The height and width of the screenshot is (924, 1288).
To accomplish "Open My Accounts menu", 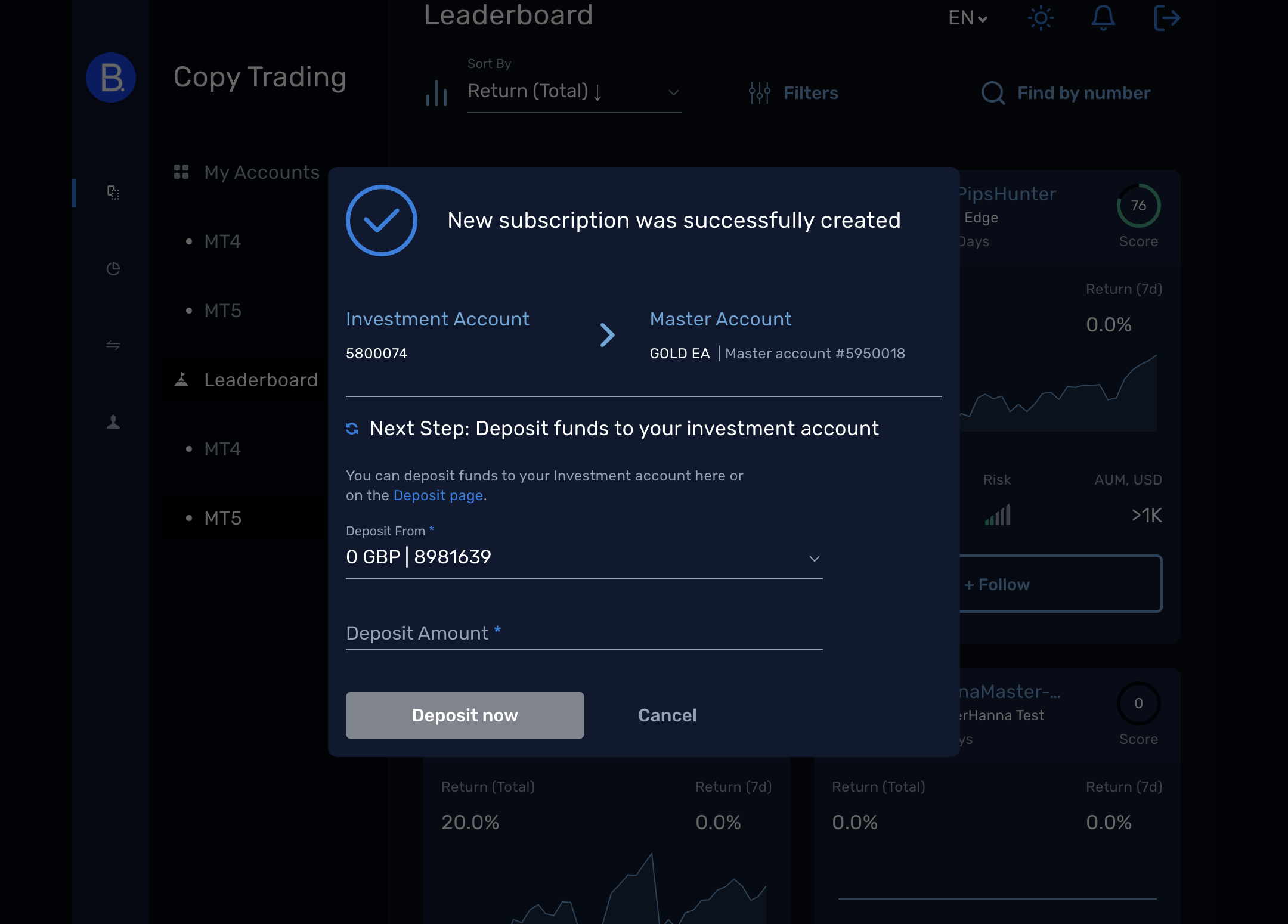I will point(247,172).
